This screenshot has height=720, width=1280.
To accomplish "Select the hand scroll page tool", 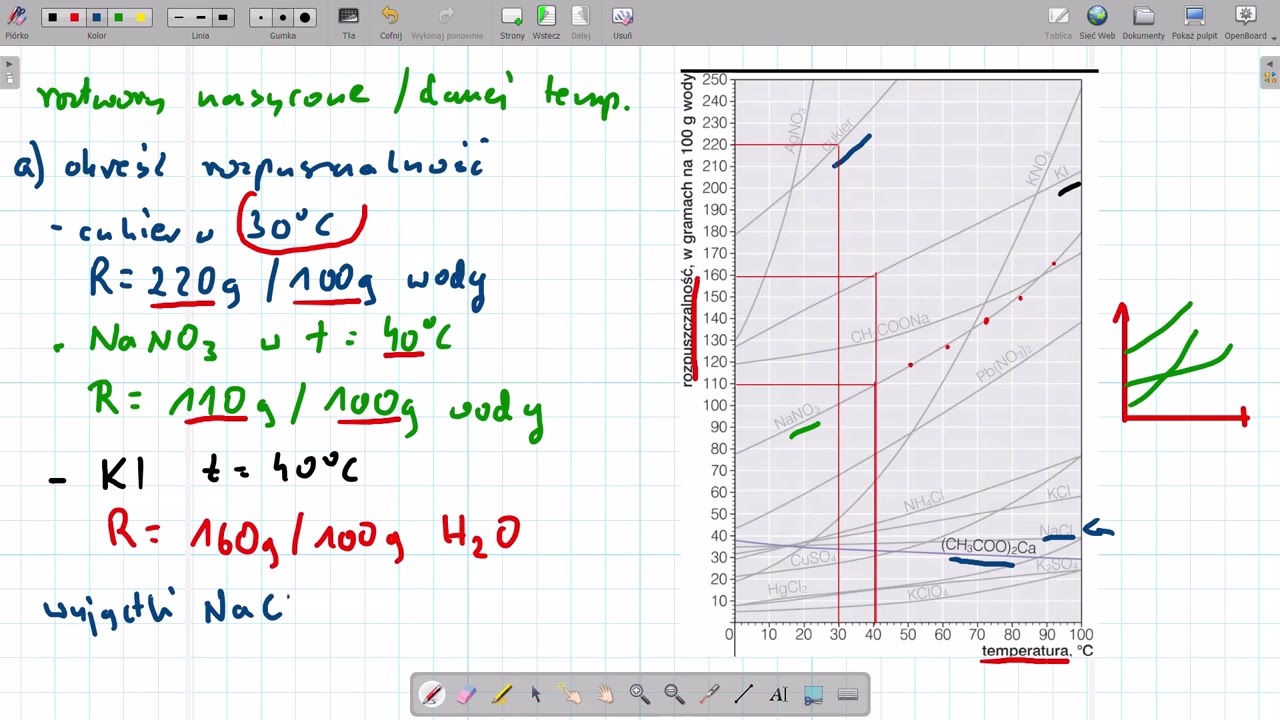I will tap(605, 694).
